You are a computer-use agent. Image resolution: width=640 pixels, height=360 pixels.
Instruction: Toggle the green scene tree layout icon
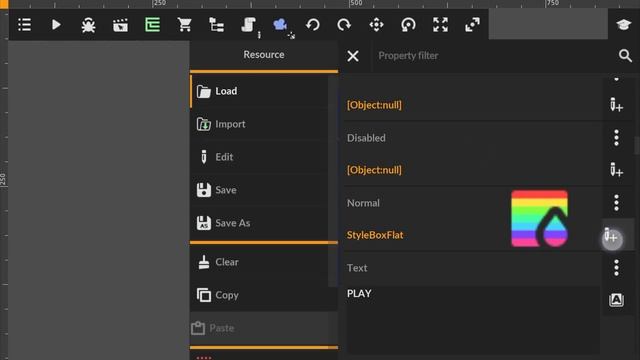[x=153, y=25]
